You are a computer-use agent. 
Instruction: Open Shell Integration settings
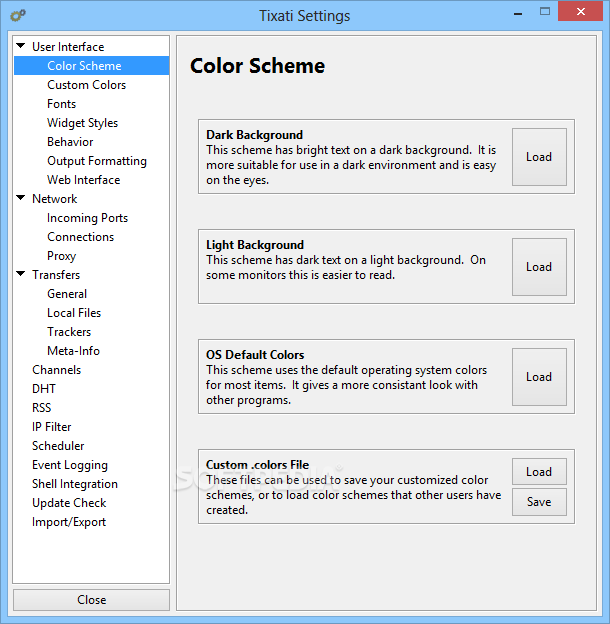click(x=75, y=484)
